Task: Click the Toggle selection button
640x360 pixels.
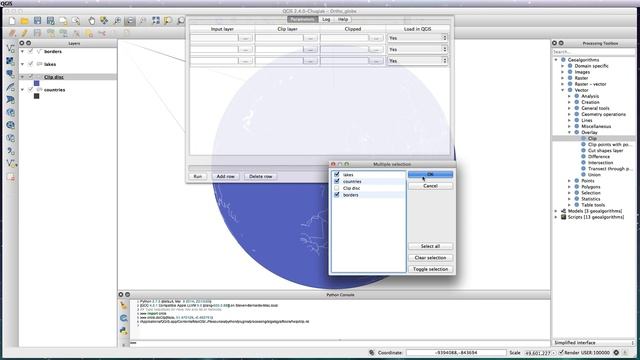Action: coord(430,269)
